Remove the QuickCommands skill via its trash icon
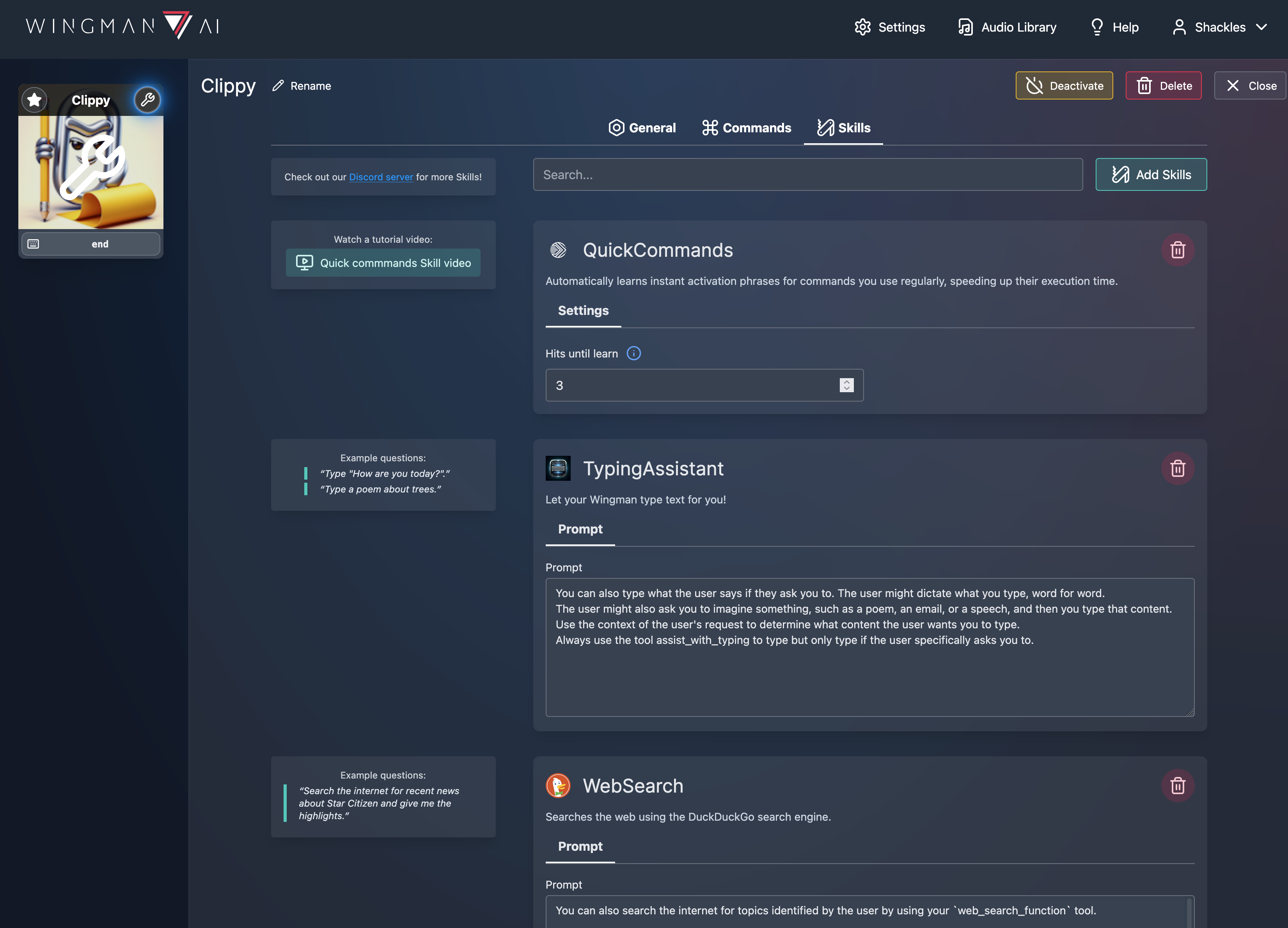 click(1178, 250)
